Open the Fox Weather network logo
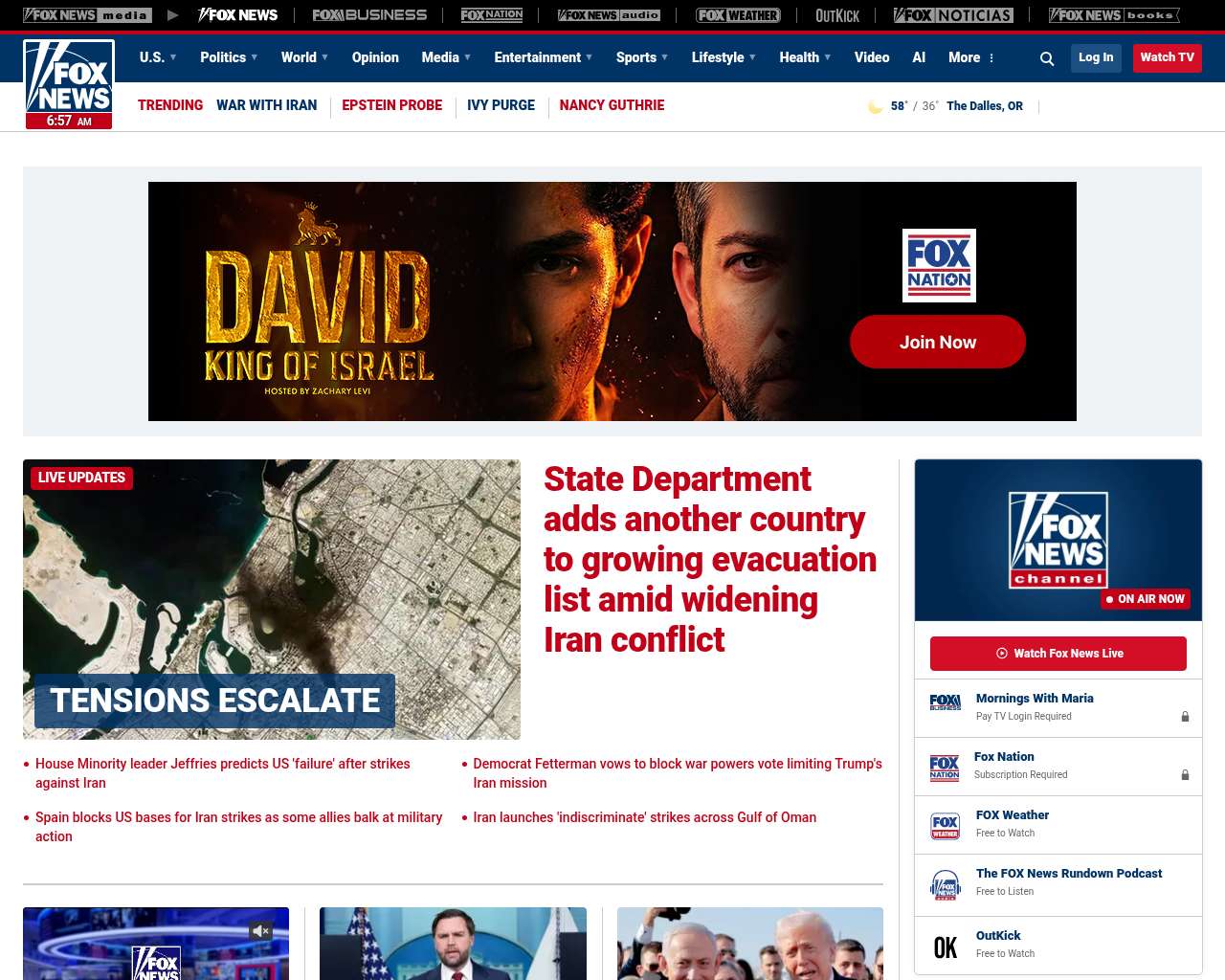This screenshot has width=1225, height=980. 738,15
